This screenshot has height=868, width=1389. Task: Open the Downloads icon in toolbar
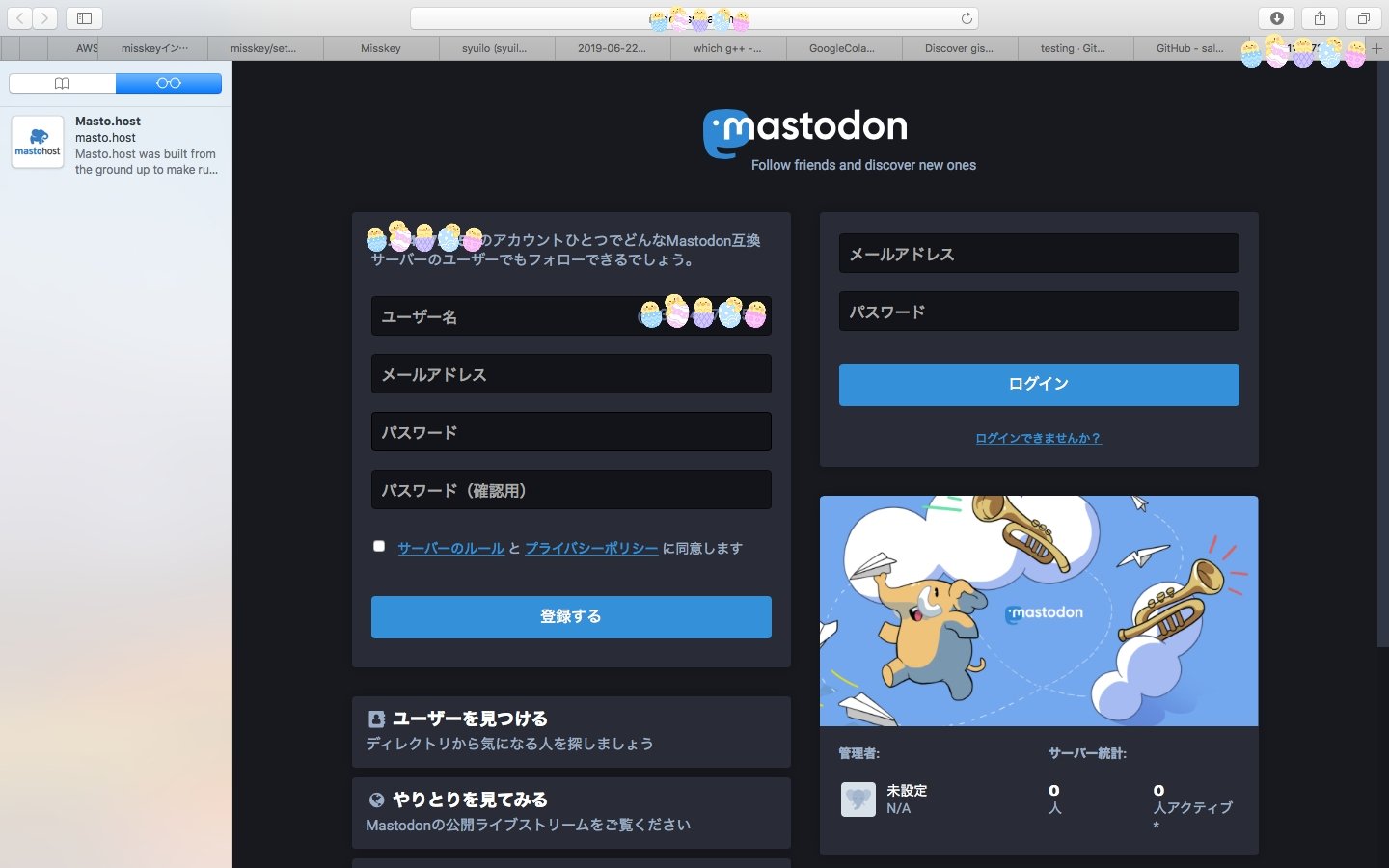(1276, 18)
